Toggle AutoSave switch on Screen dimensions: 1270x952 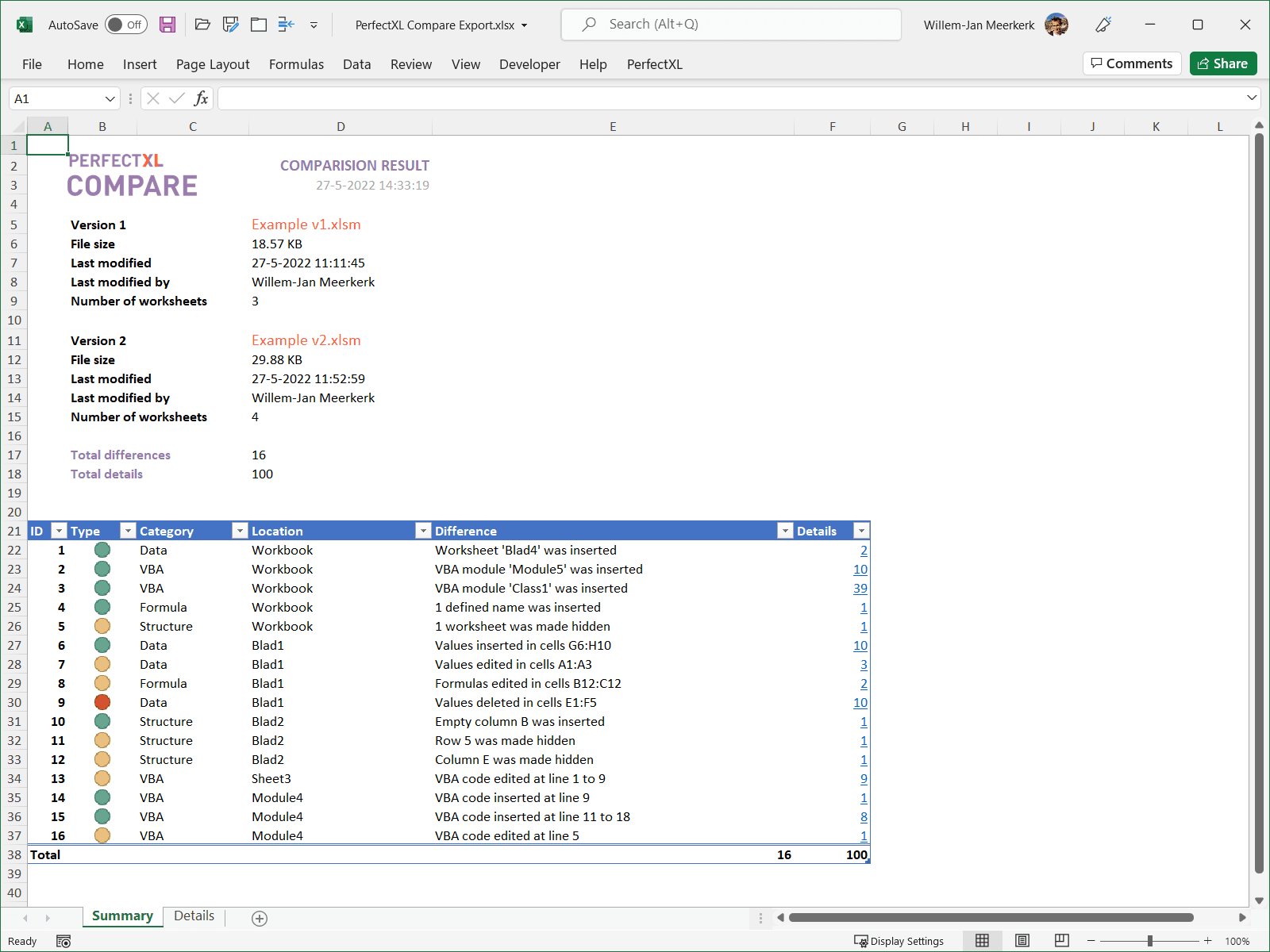click(x=126, y=25)
